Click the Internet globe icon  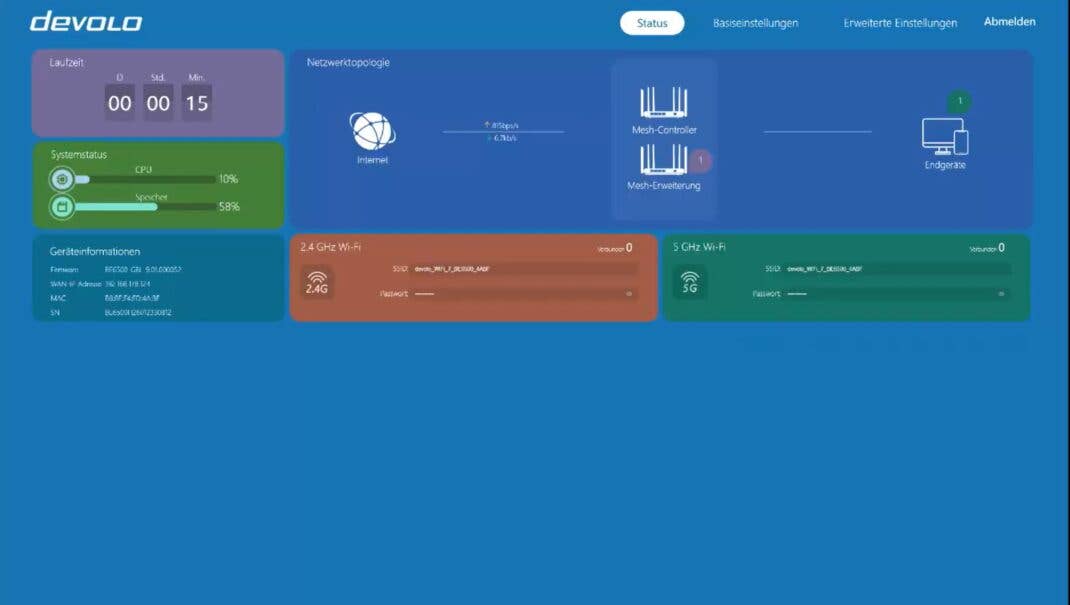pos(372,131)
